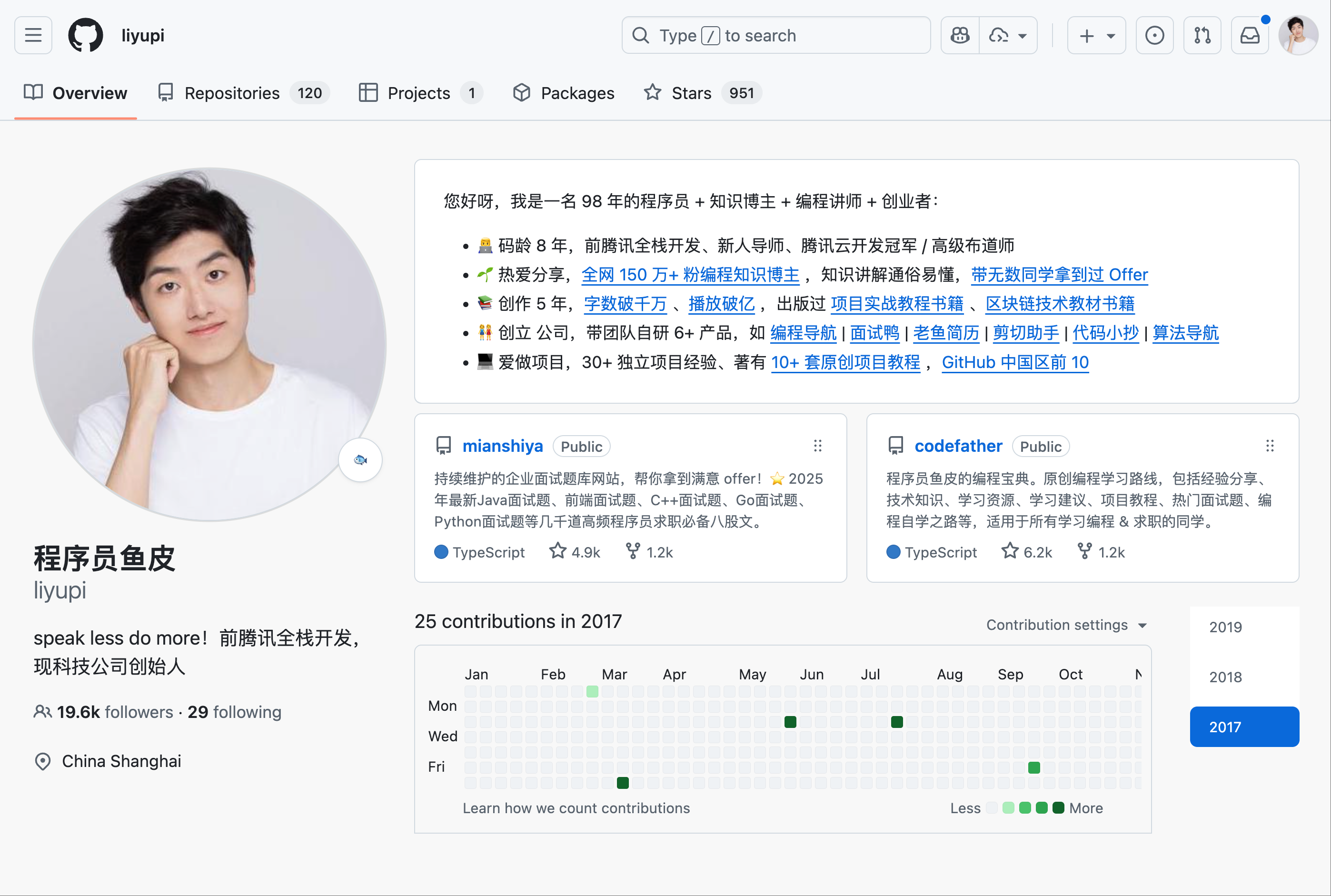The width and height of the screenshot is (1331, 896).
Task: Click the GitHub Octocat logo
Action: click(86, 35)
